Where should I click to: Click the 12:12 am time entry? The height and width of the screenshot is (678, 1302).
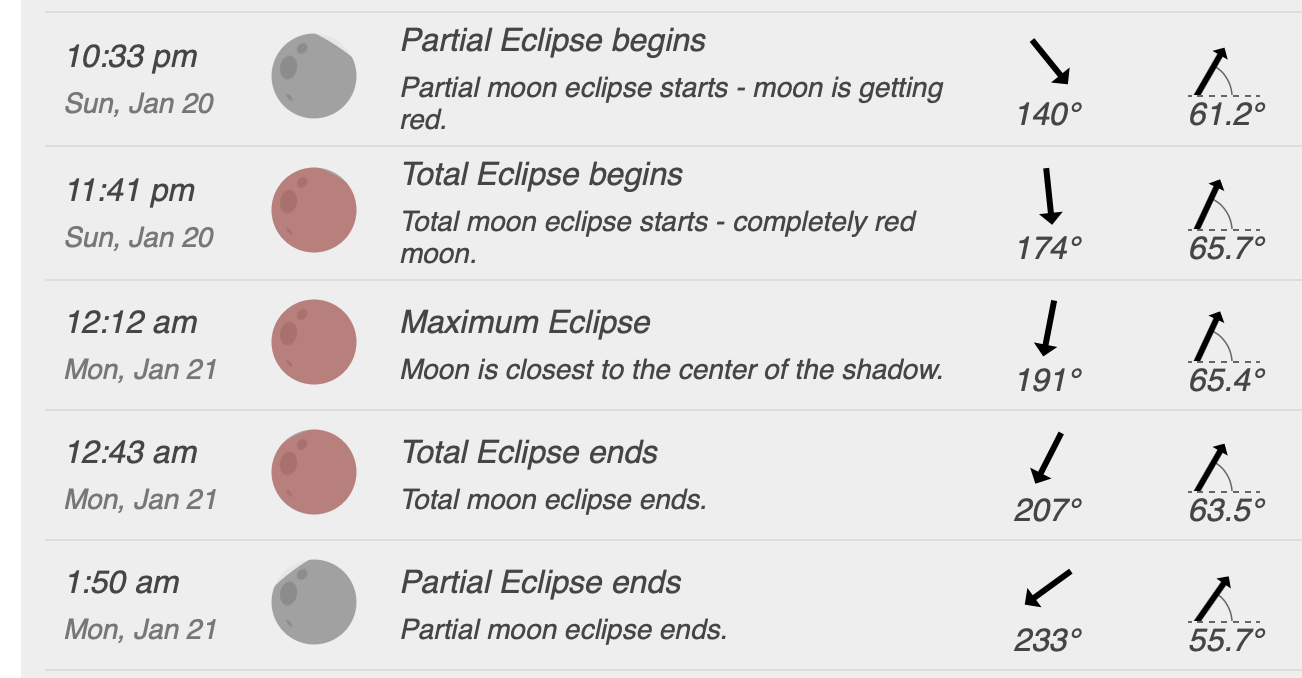coord(131,323)
